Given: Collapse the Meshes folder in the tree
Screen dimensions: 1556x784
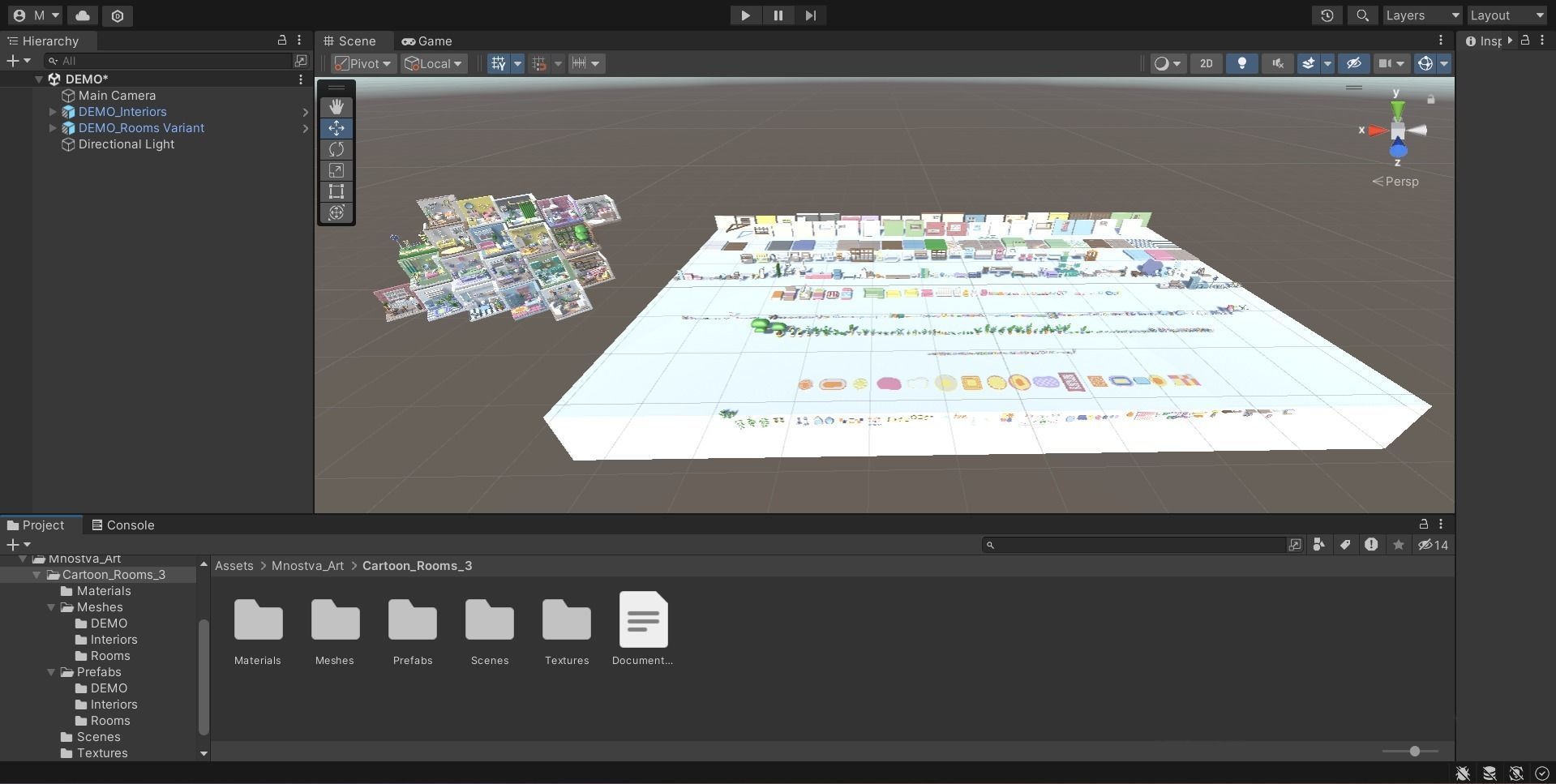Looking at the screenshot, I should coord(51,607).
